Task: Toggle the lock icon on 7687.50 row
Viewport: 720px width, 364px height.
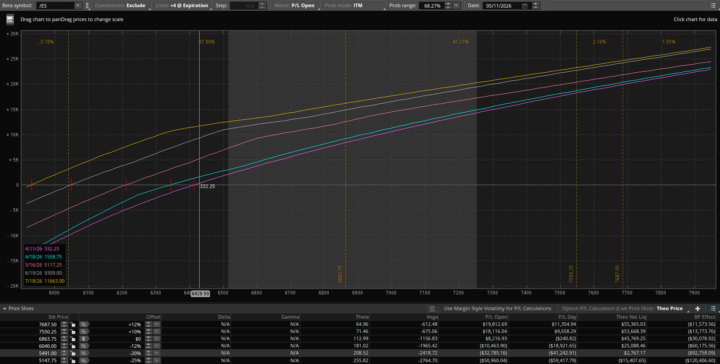Action: (x=73, y=324)
